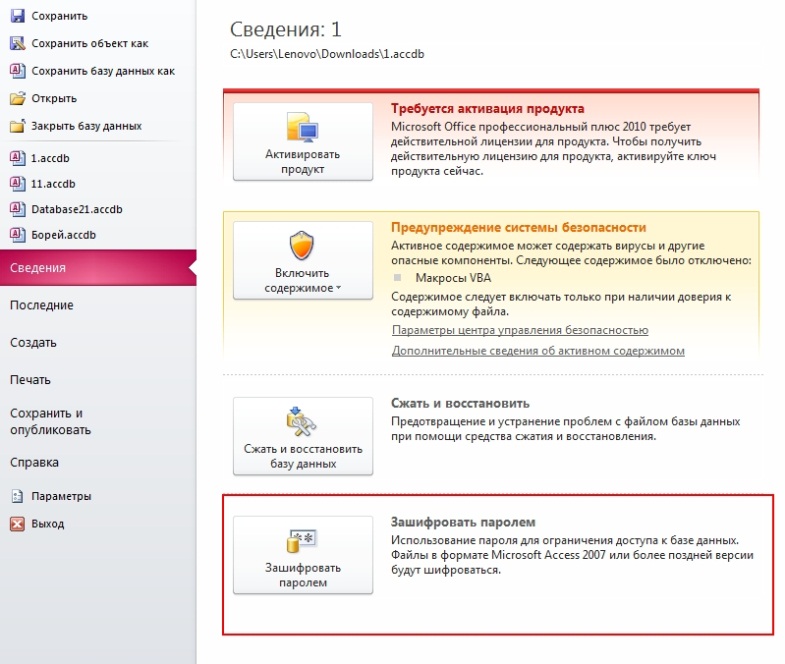The width and height of the screenshot is (785, 664).
Task: Click the Макросы VBA list item
Action: 453,277
